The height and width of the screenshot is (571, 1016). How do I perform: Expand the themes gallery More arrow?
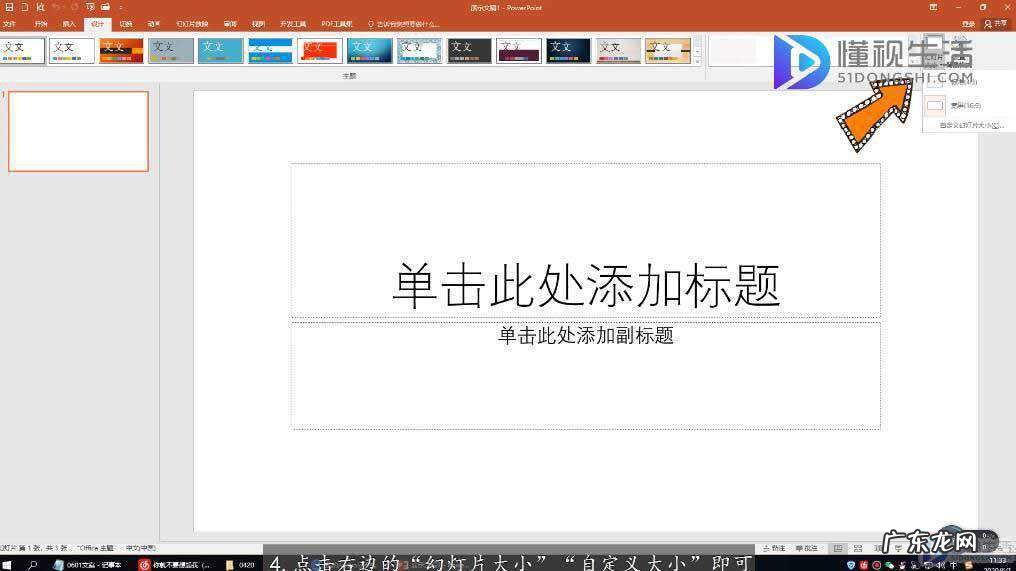click(697, 60)
